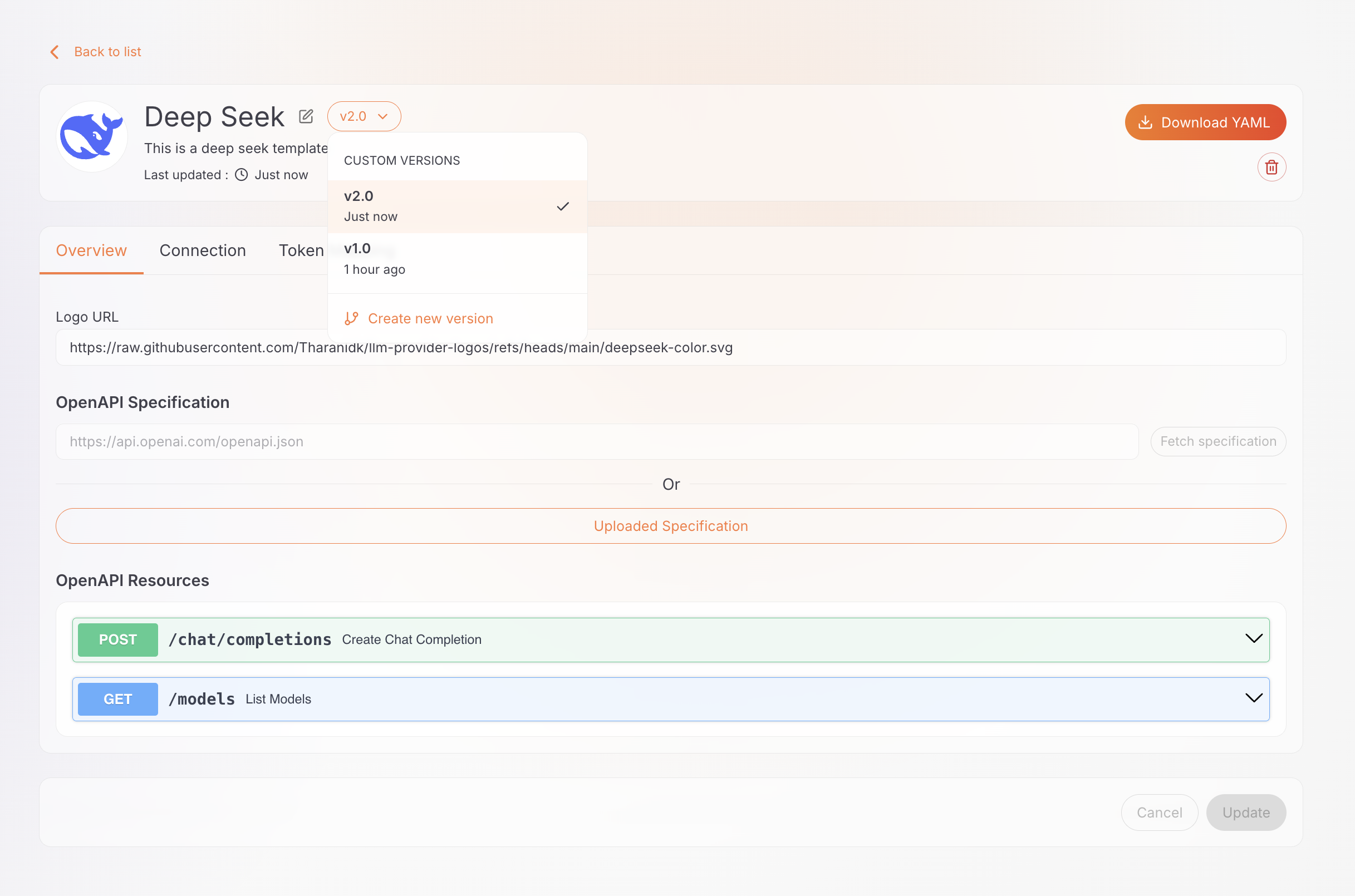Open the Connection tab
Viewport: 1355px width, 896px height.
click(x=203, y=250)
